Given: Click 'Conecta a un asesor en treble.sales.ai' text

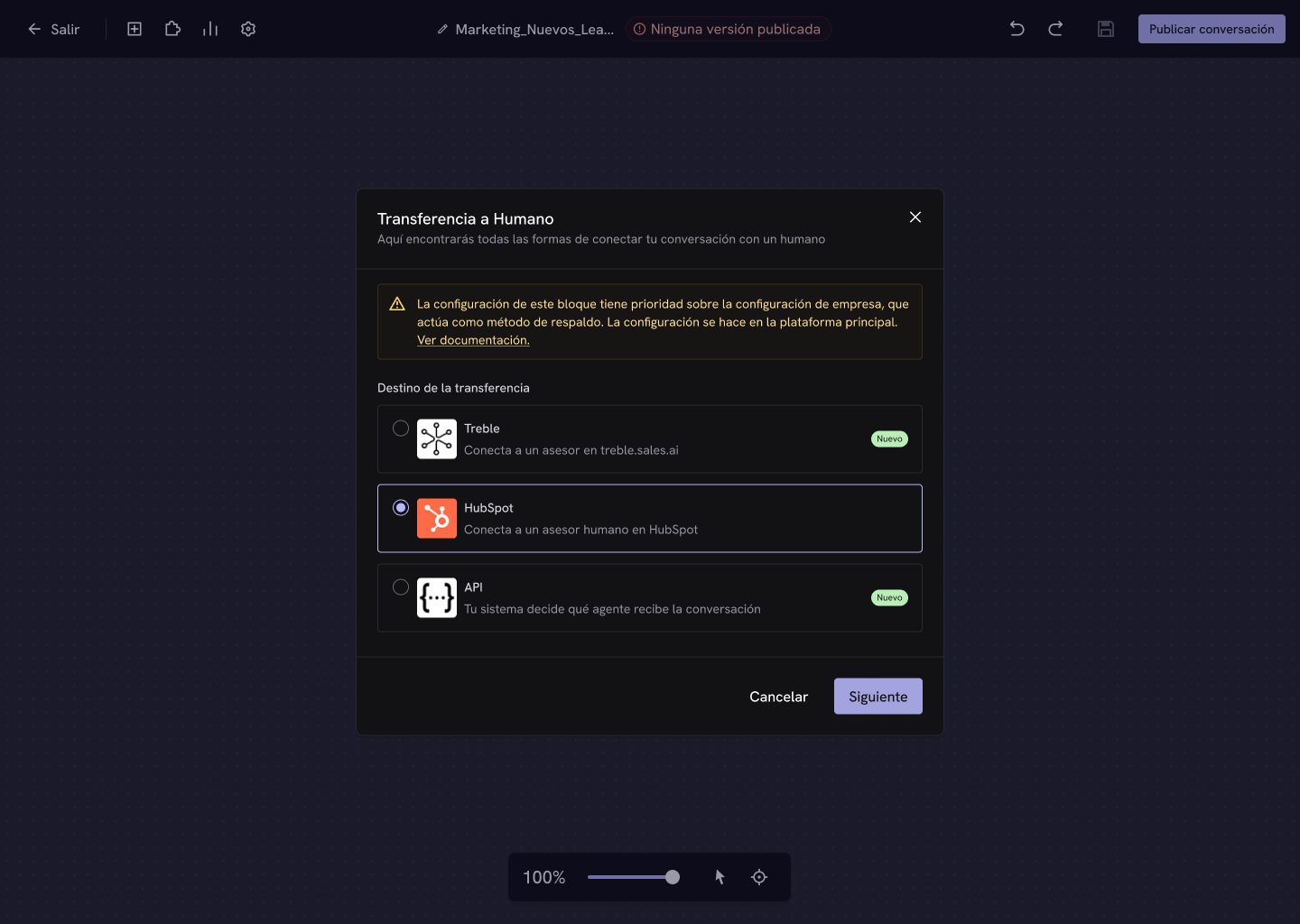Looking at the screenshot, I should (571, 450).
